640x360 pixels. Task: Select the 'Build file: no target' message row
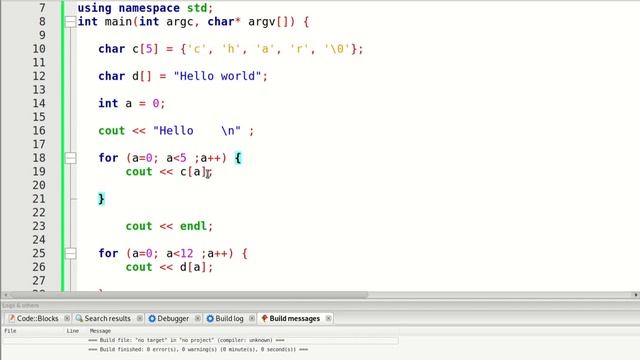201,340
